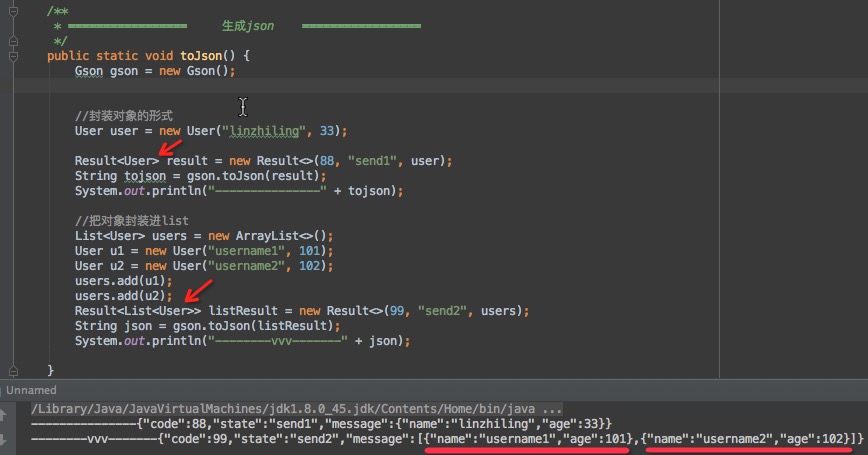868x455 pixels.
Task: Collapse the Javadoc comment at the /** line
Action: (x=13, y=11)
